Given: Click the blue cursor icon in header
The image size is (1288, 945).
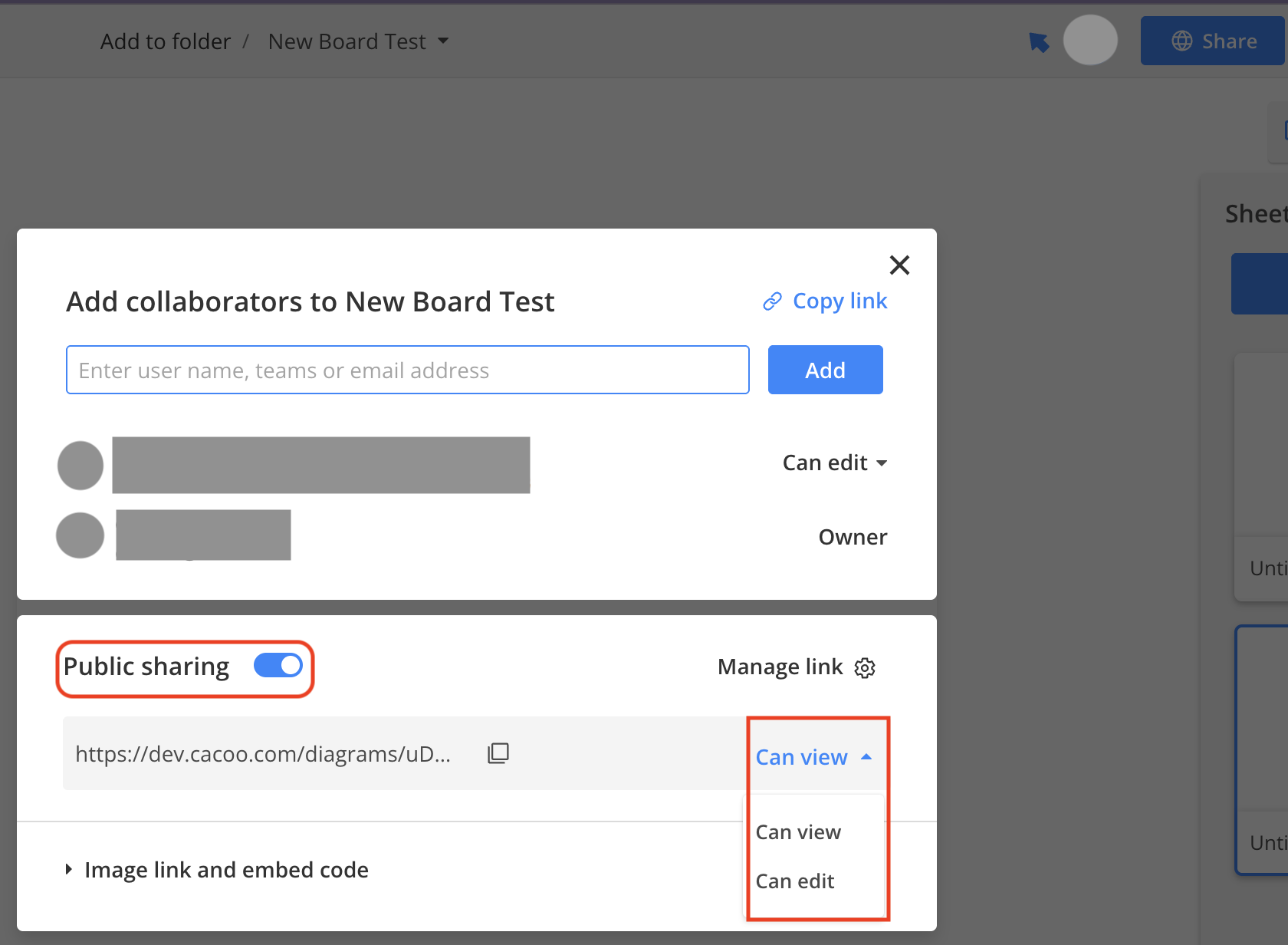Looking at the screenshot, I should click(1039, 42).
